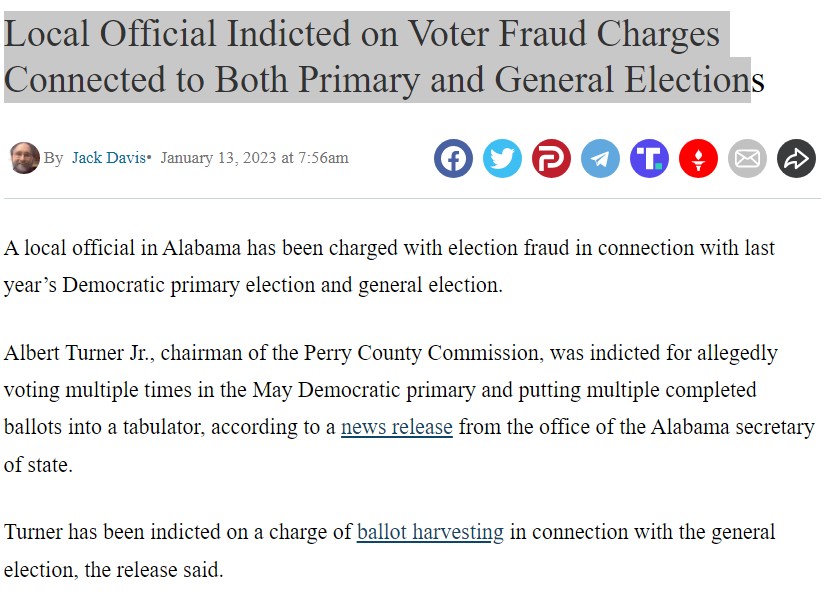
Task: Share article on Facebook
Action: (453, 158)
